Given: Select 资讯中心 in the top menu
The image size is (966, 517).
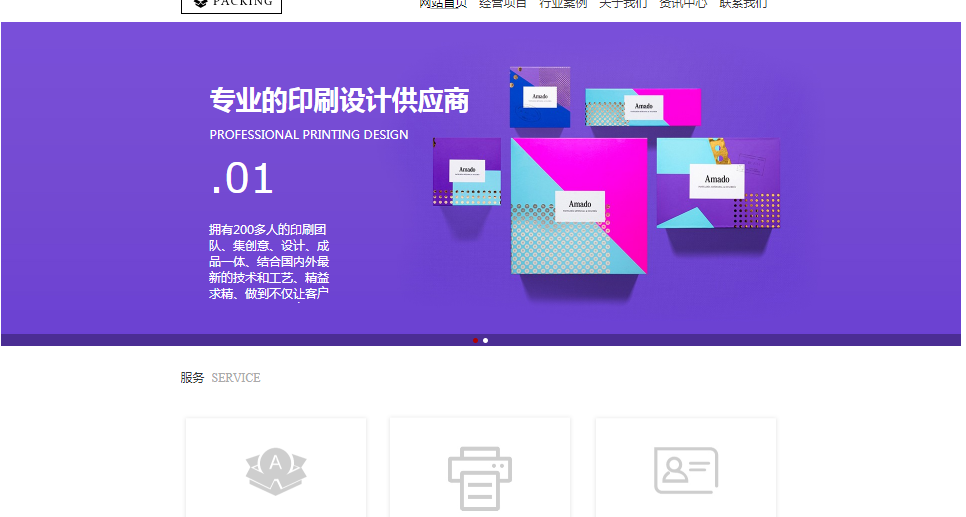Looking at the screenshot, I should tap(682, 4).
